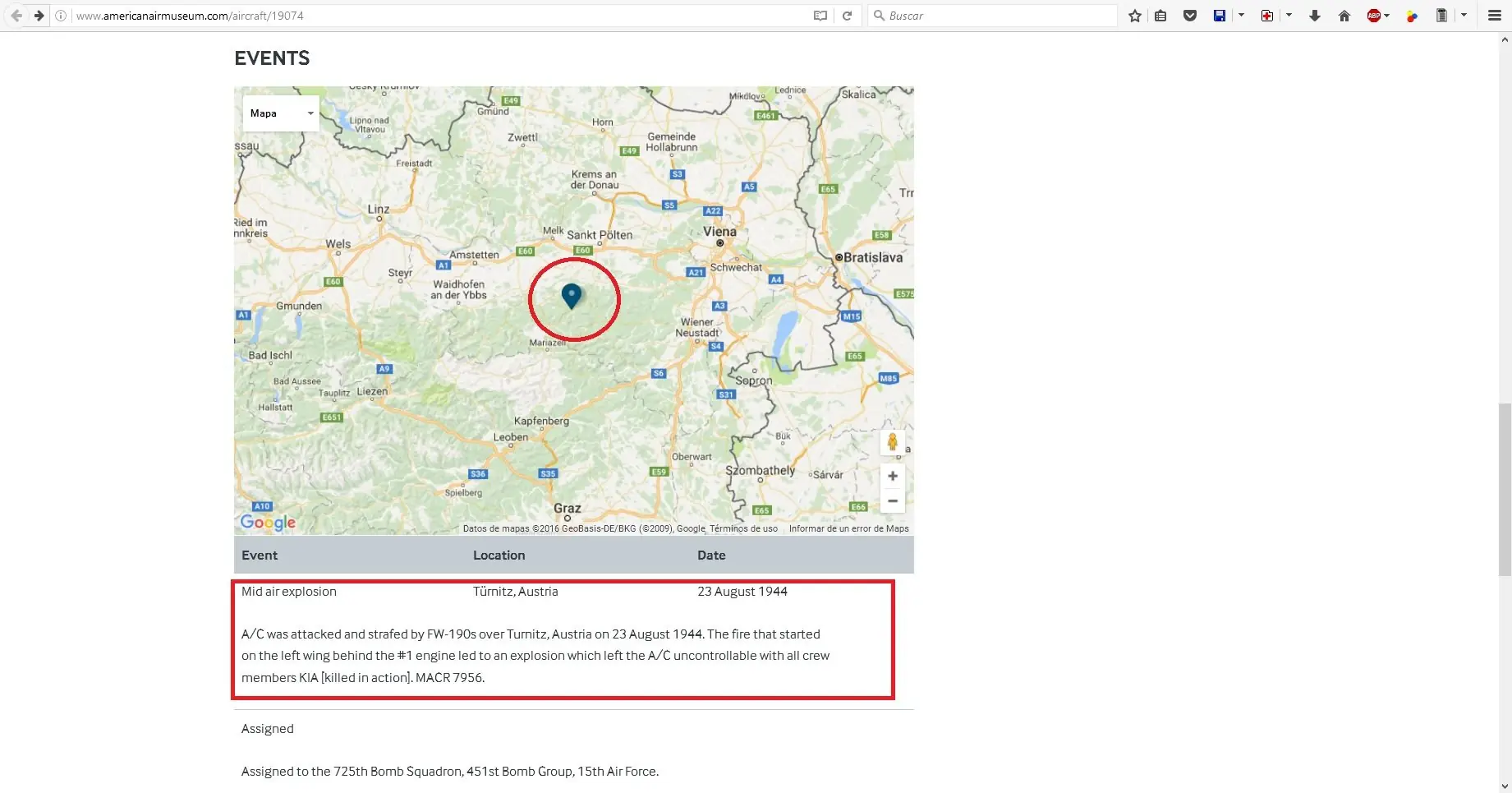This screenshot has width=1512, height=793.
Task: Click the Sankt Pölten map label
Action: click(x=600, y=235)
